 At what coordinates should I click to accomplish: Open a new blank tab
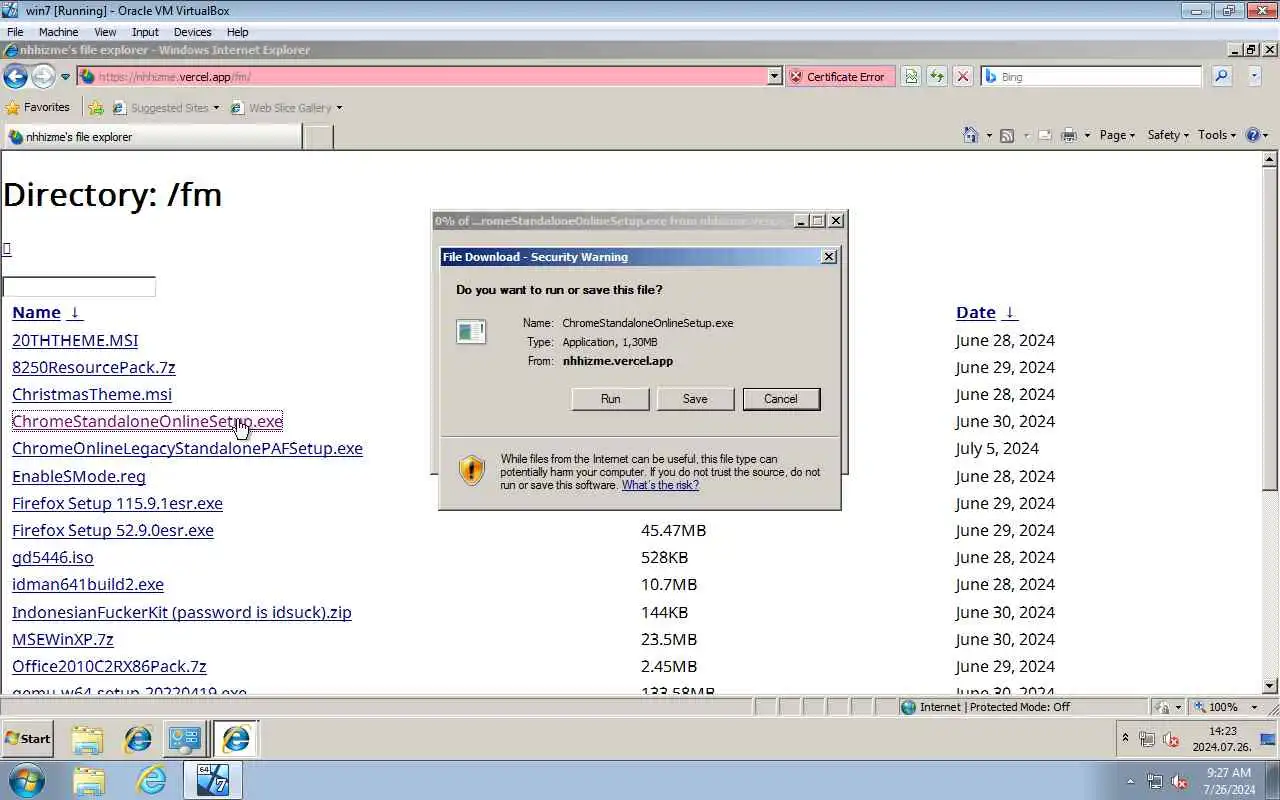tap(318, 137)
